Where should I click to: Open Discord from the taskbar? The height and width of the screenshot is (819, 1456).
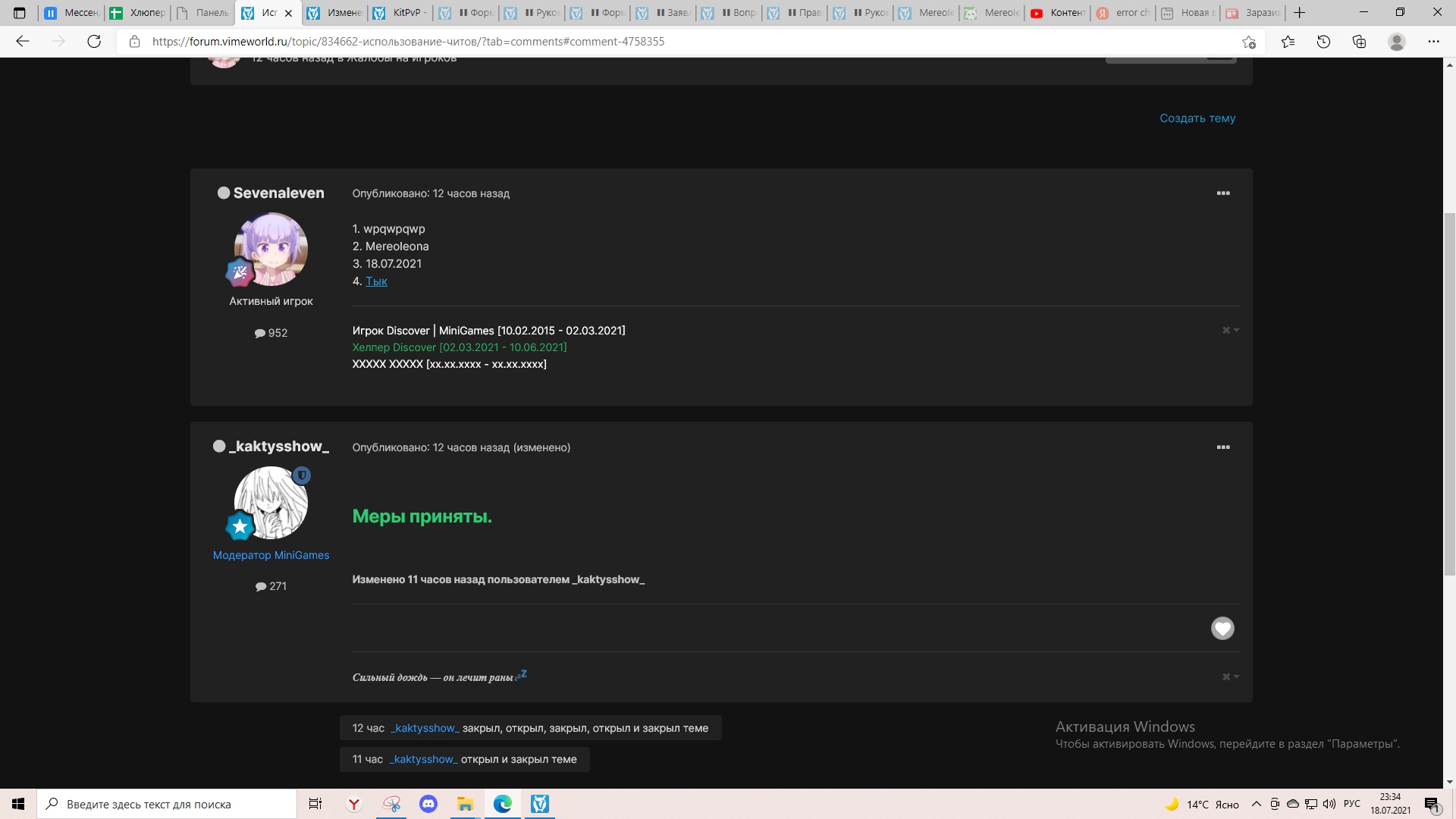point(428,804)
